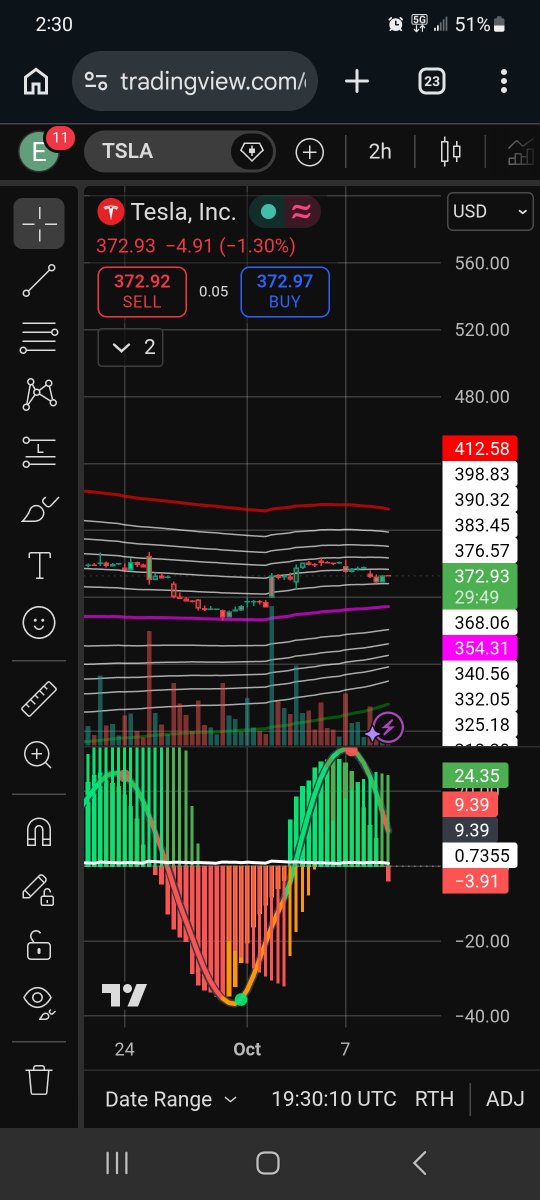The image size is (540, 1200).
Task: Toggle stay in drawing mode
Action: (39, 888)
